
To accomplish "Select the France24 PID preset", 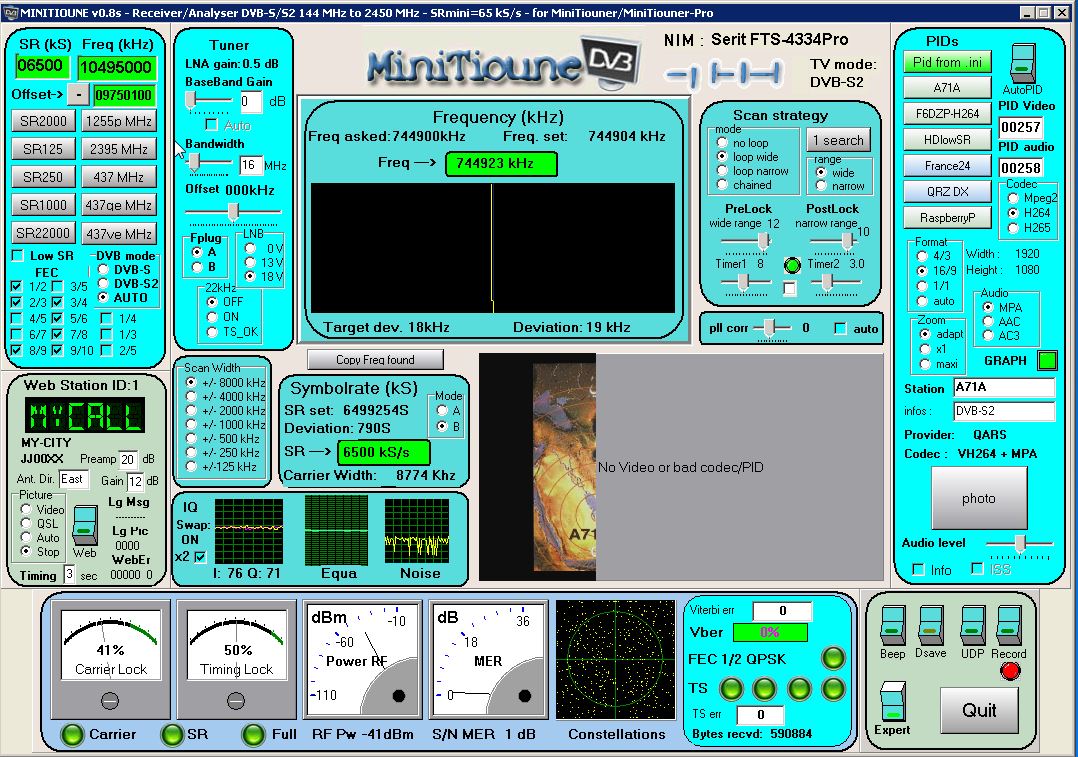I will pos(947,166).
